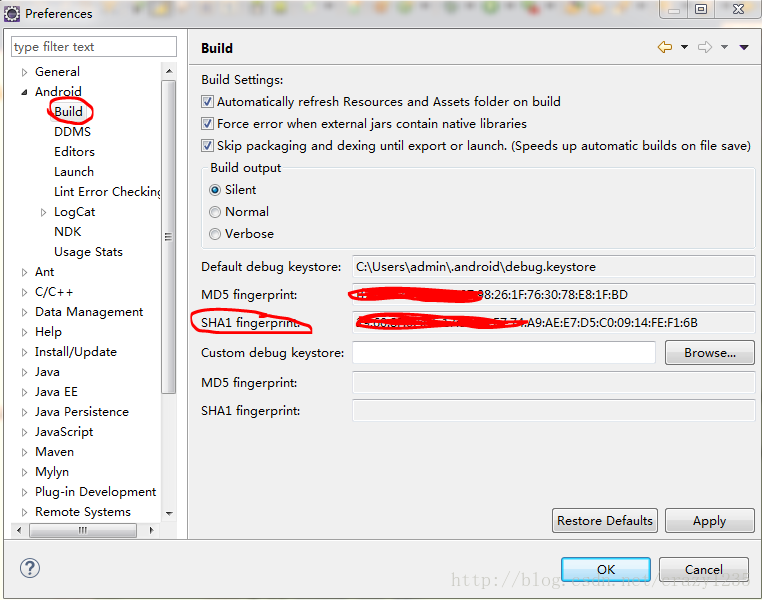Screen dimensions: 762x600
Task: Click the tree horizontal scrollbar thumb
Action: pos(83,530)
